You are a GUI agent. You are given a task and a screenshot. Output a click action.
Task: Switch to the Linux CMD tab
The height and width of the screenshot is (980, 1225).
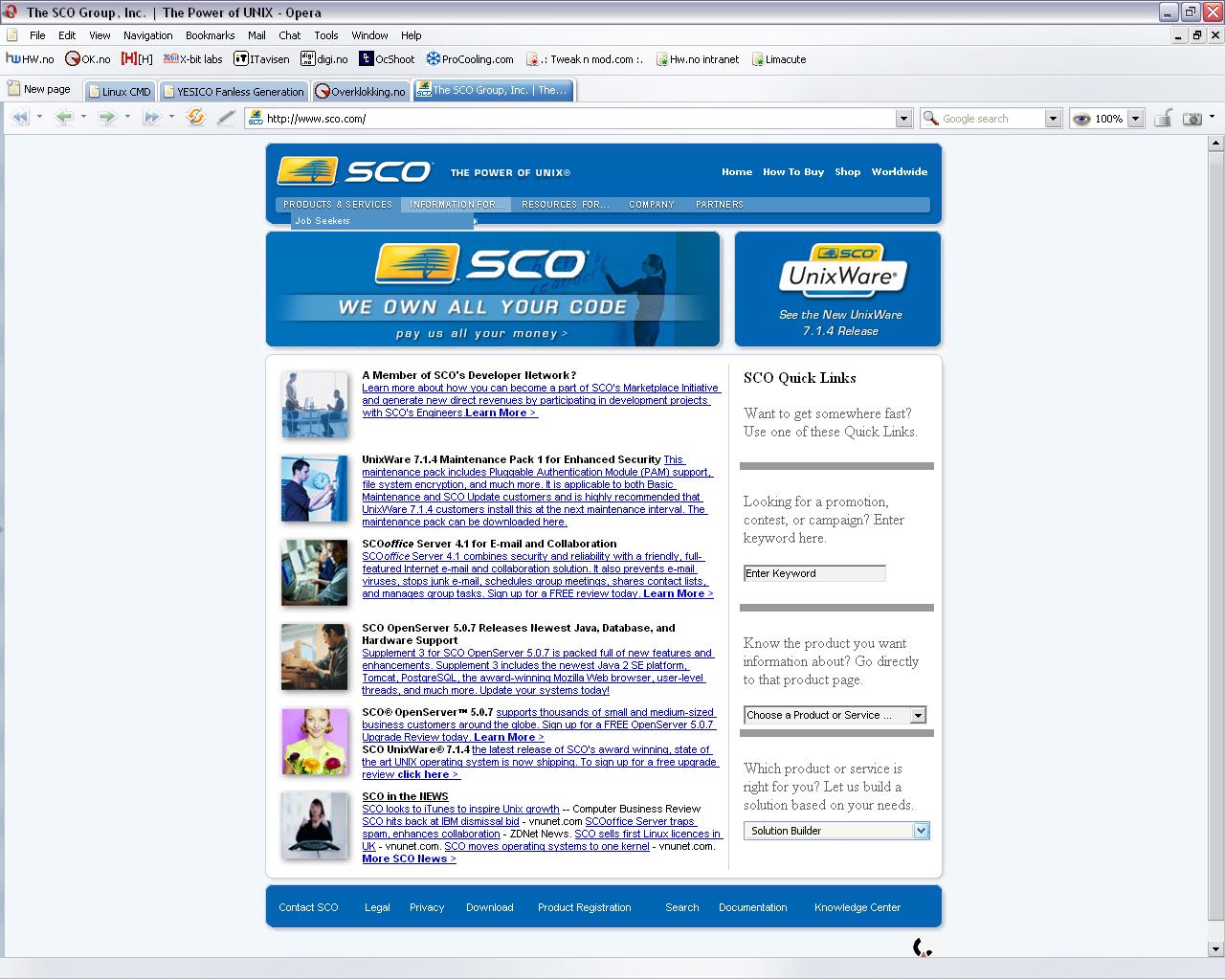(120, 92)
